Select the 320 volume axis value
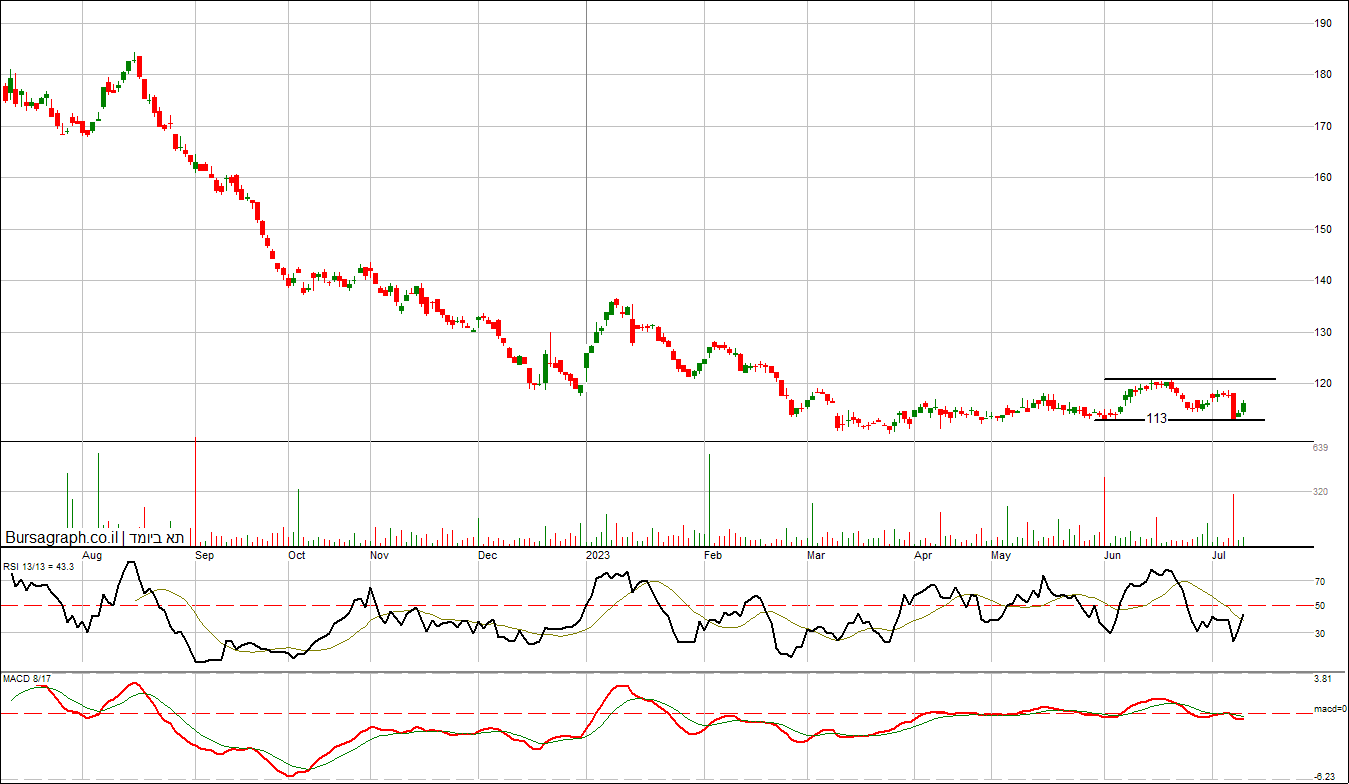This screenshot has height=784, width=1349. tap(1320, 492)
